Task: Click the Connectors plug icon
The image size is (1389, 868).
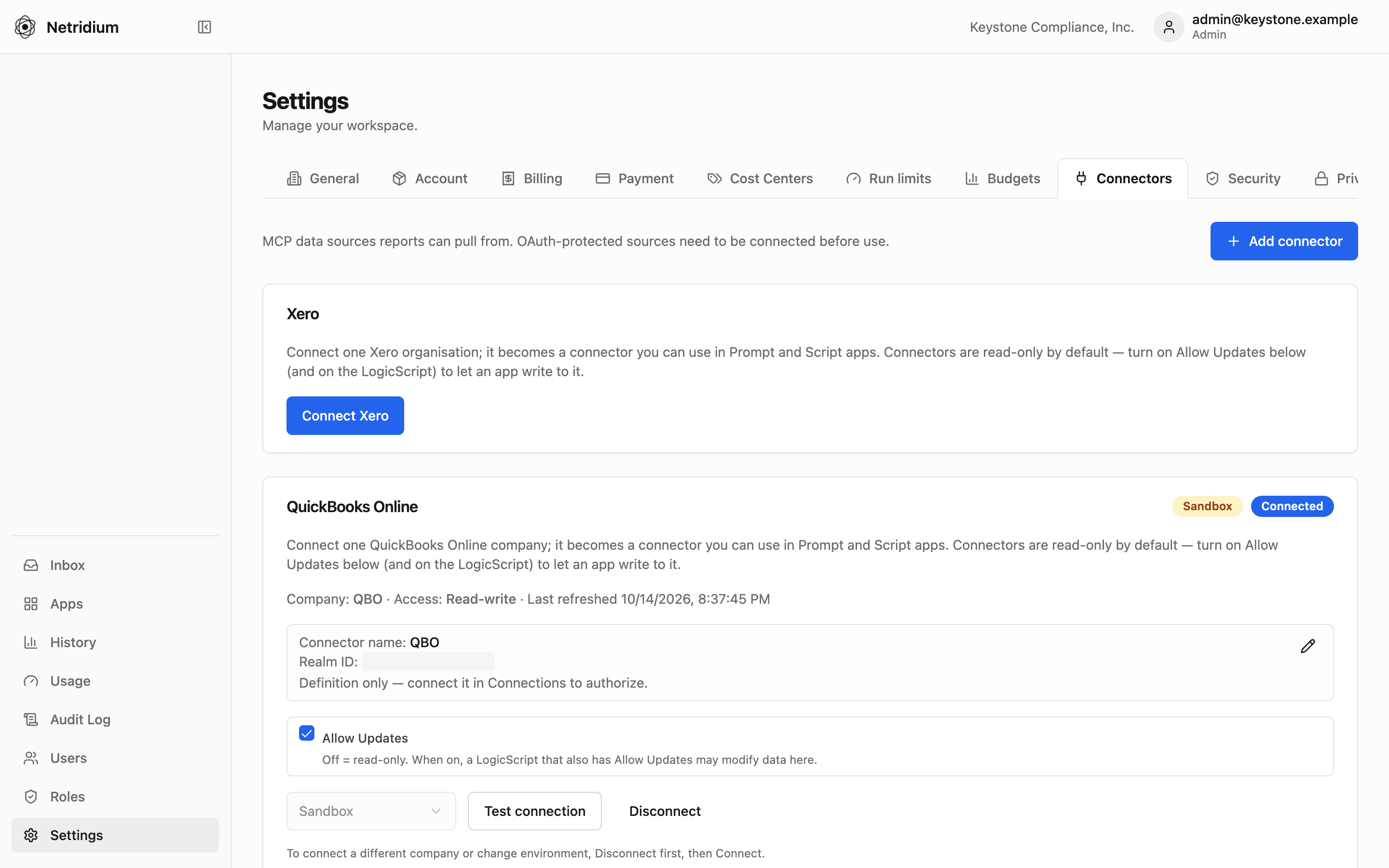Action: [x=1081, y=178]
